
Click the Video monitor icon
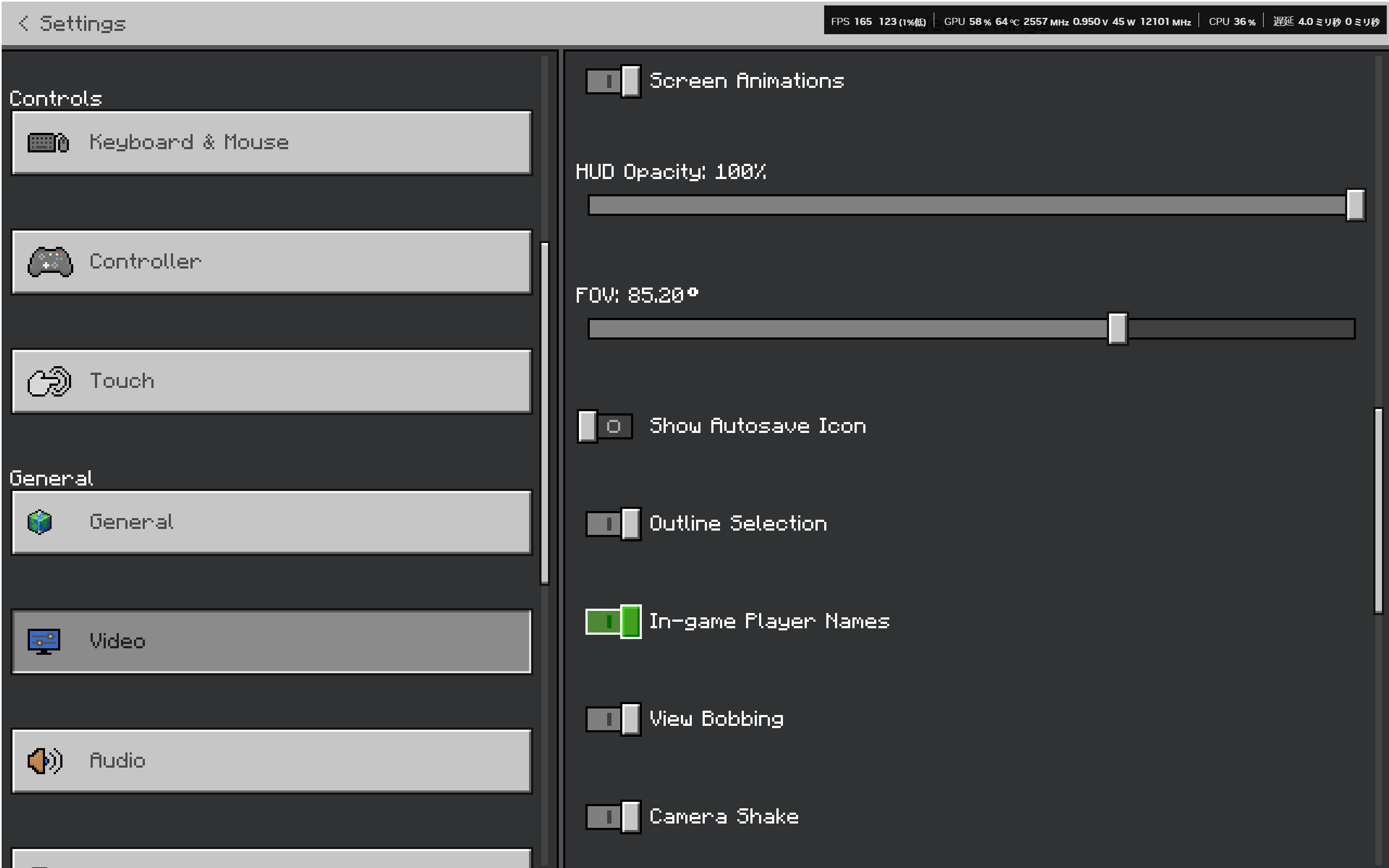tap(43, 641)
